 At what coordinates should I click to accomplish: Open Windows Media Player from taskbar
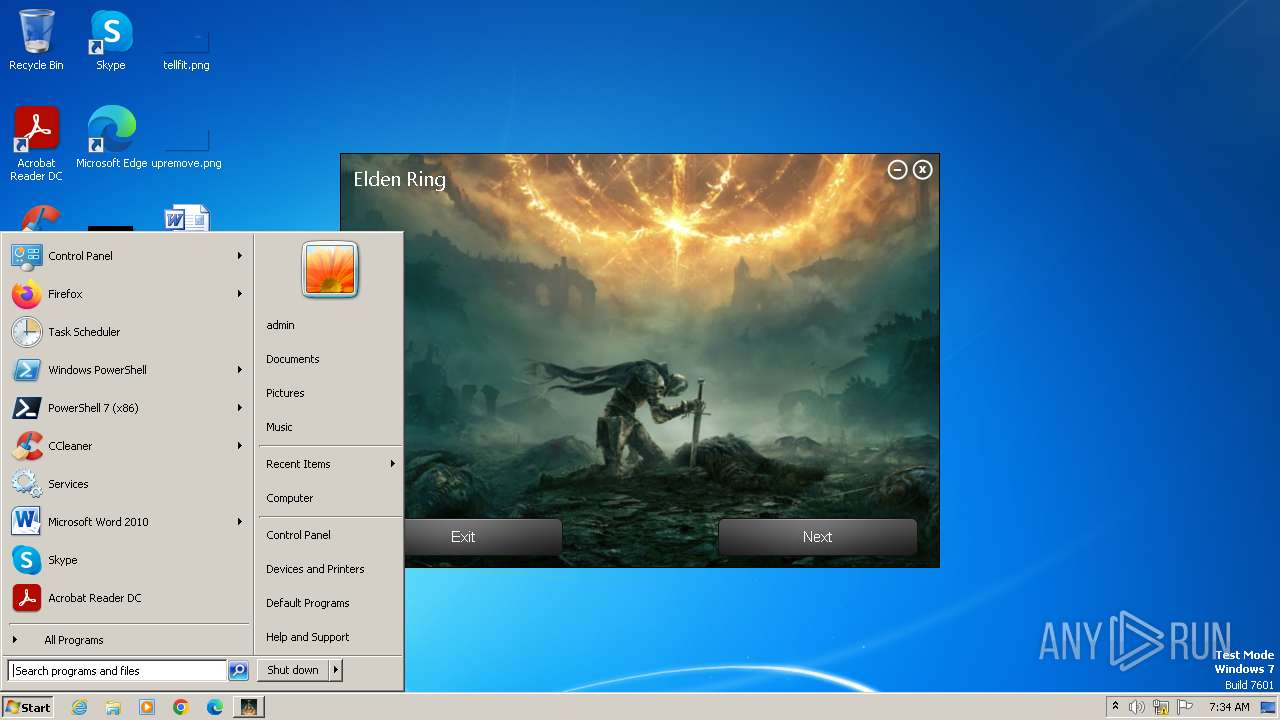147,707
